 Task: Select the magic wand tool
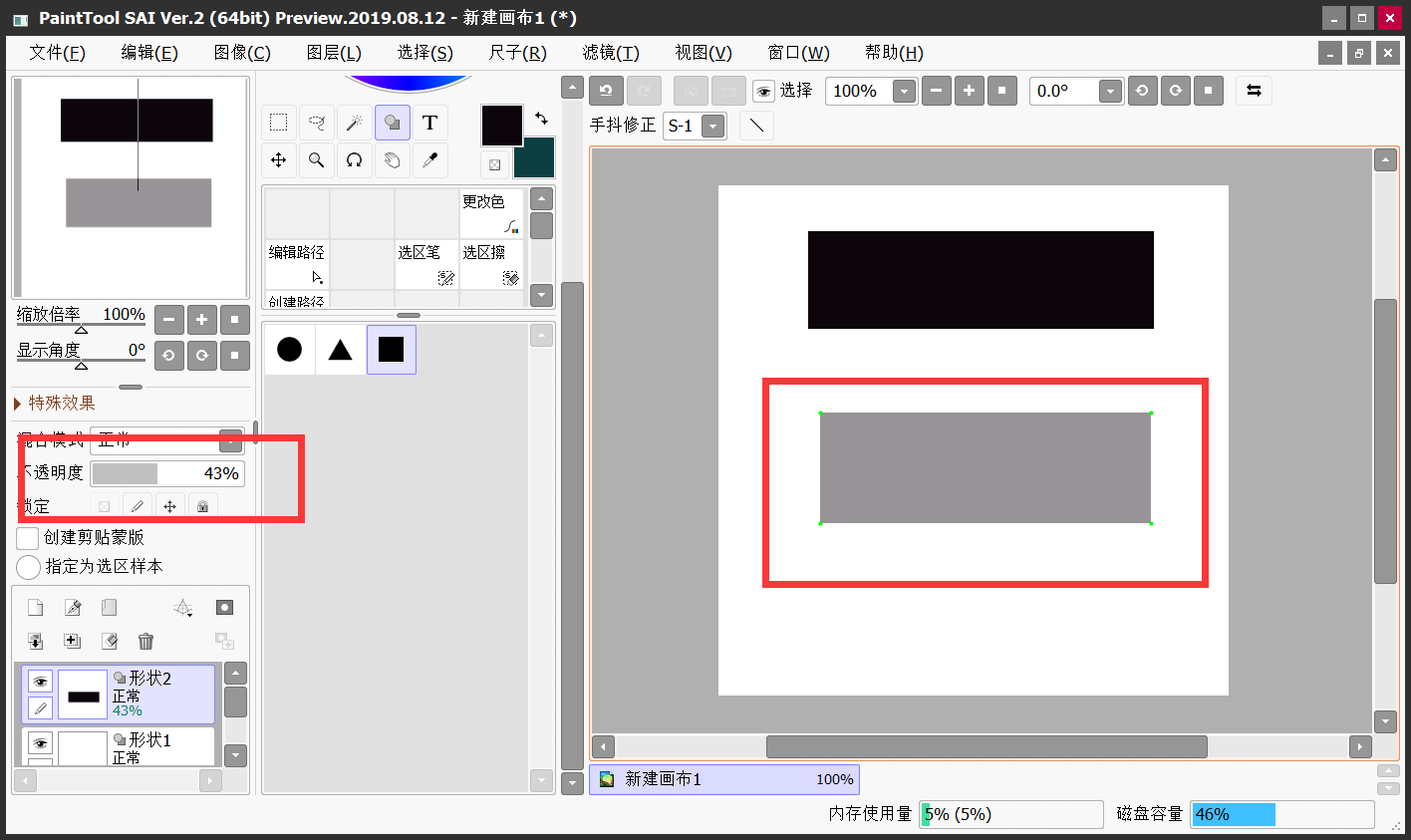(x=355, y=123)
